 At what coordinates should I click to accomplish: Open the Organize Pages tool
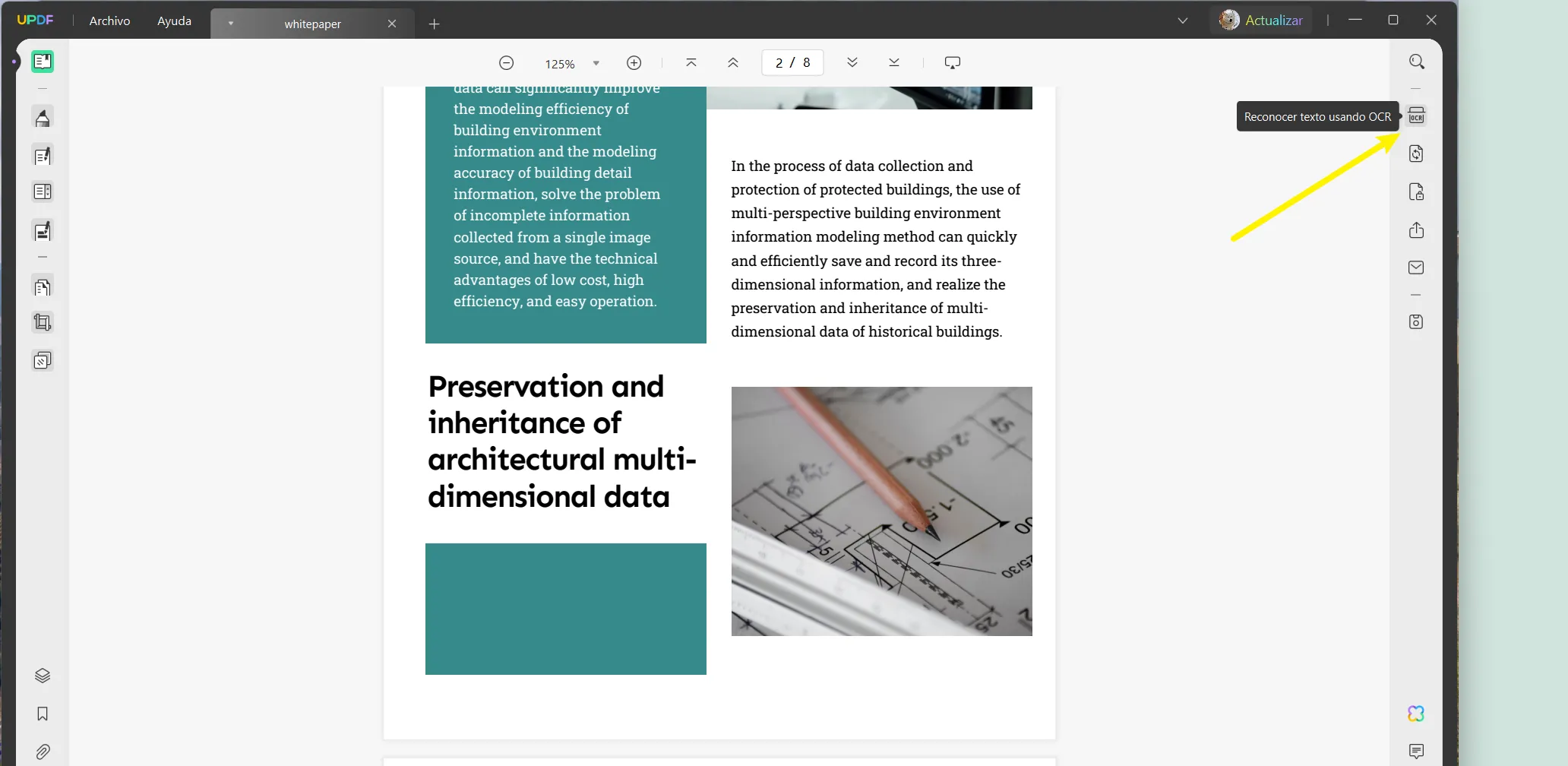(43, 287)
